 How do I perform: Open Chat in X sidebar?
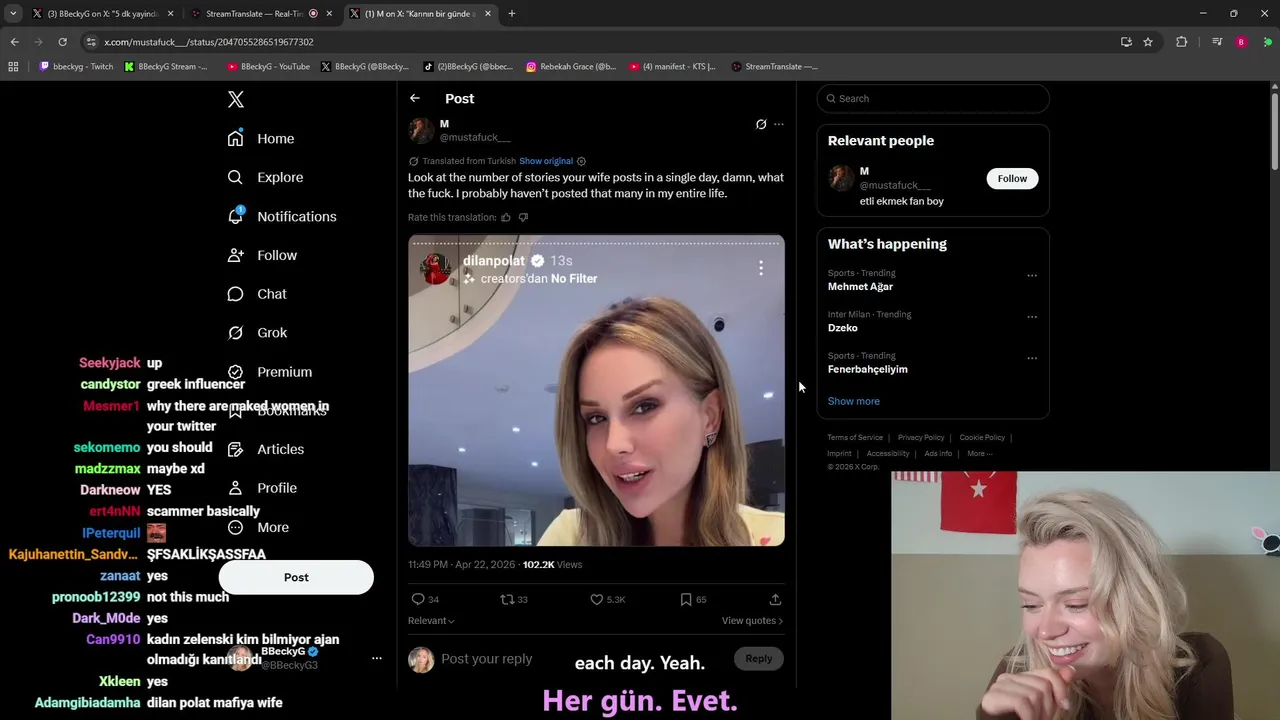coord(257,294)
